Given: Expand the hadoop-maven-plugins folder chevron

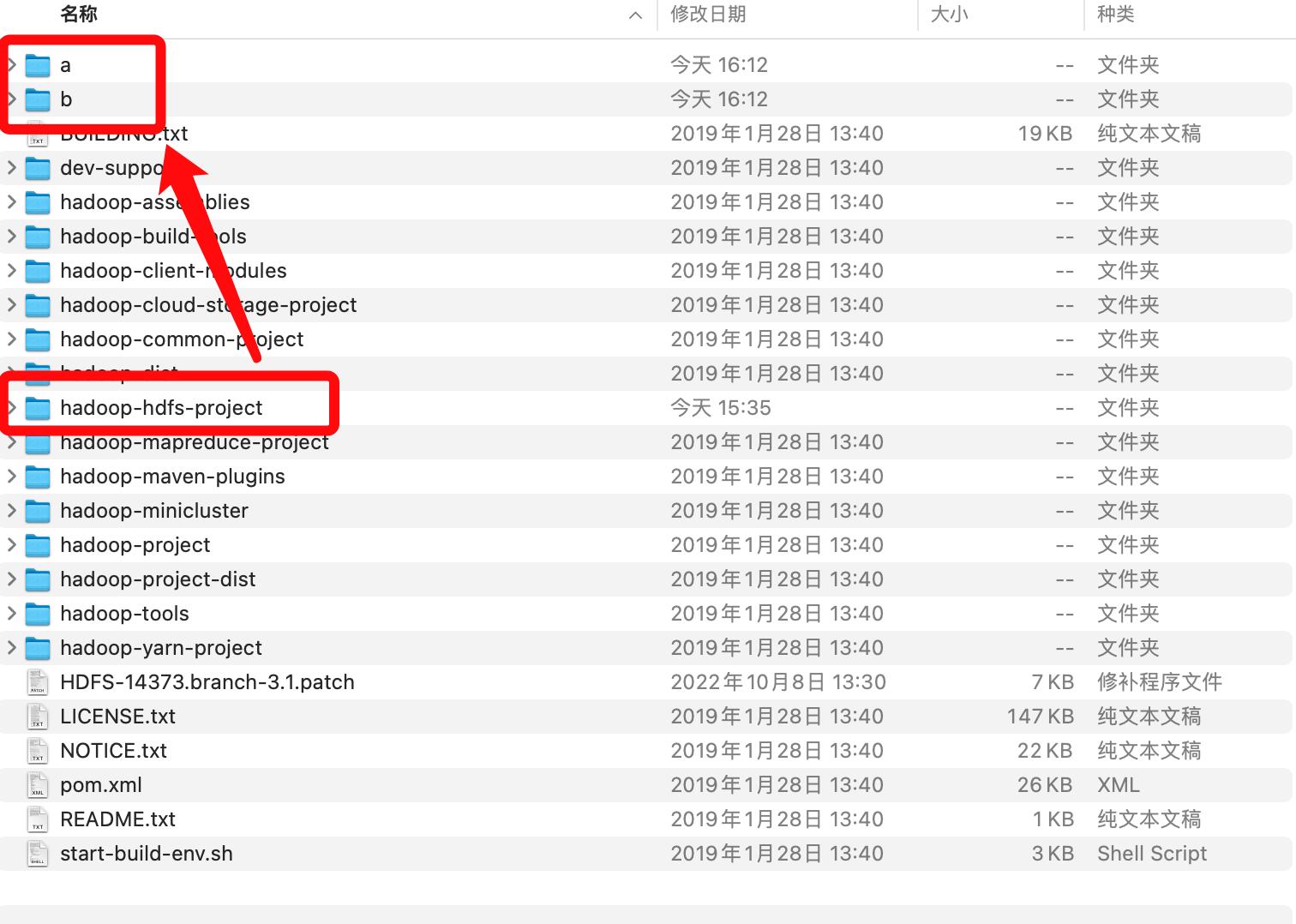Looking at the screenshot, I should point(12,477).
